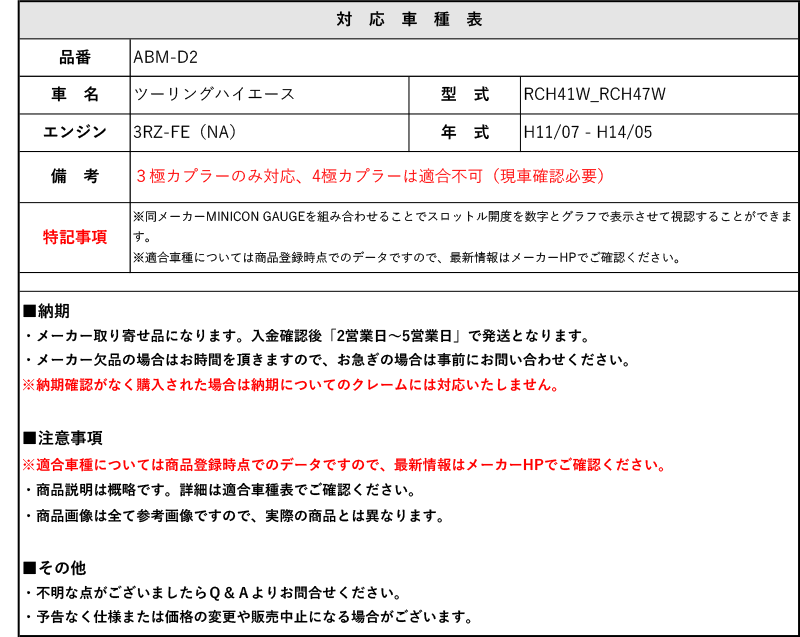Select the H11/07 - H14/05 year range

tap(589, 131)
